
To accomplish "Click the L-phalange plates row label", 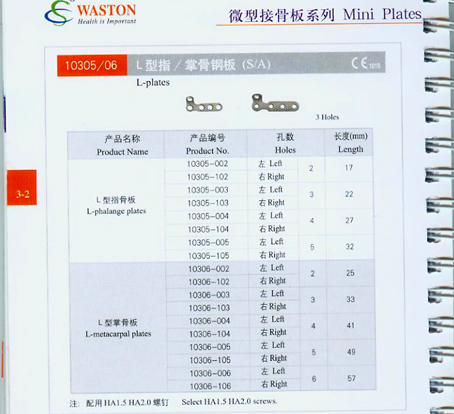I will click(116, 205).
